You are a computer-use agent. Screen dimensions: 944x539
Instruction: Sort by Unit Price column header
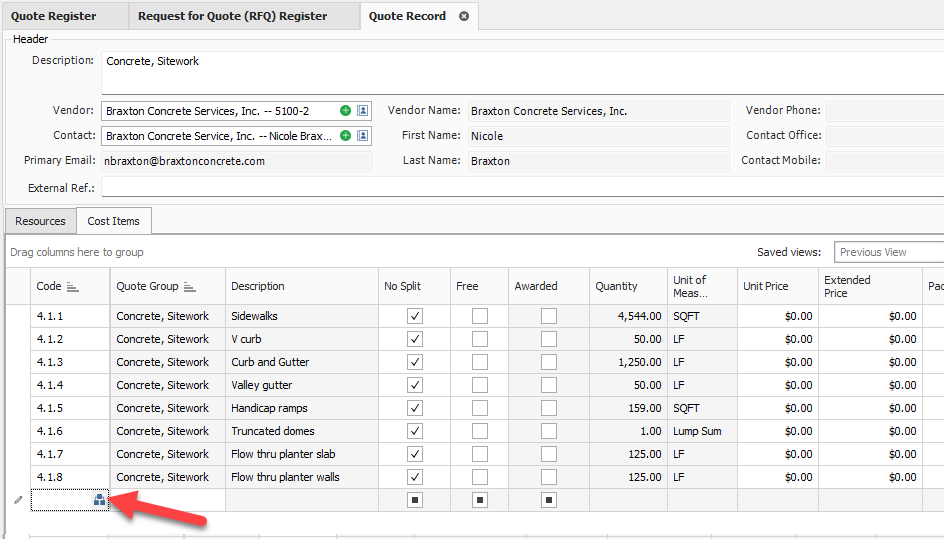(777, 286)
